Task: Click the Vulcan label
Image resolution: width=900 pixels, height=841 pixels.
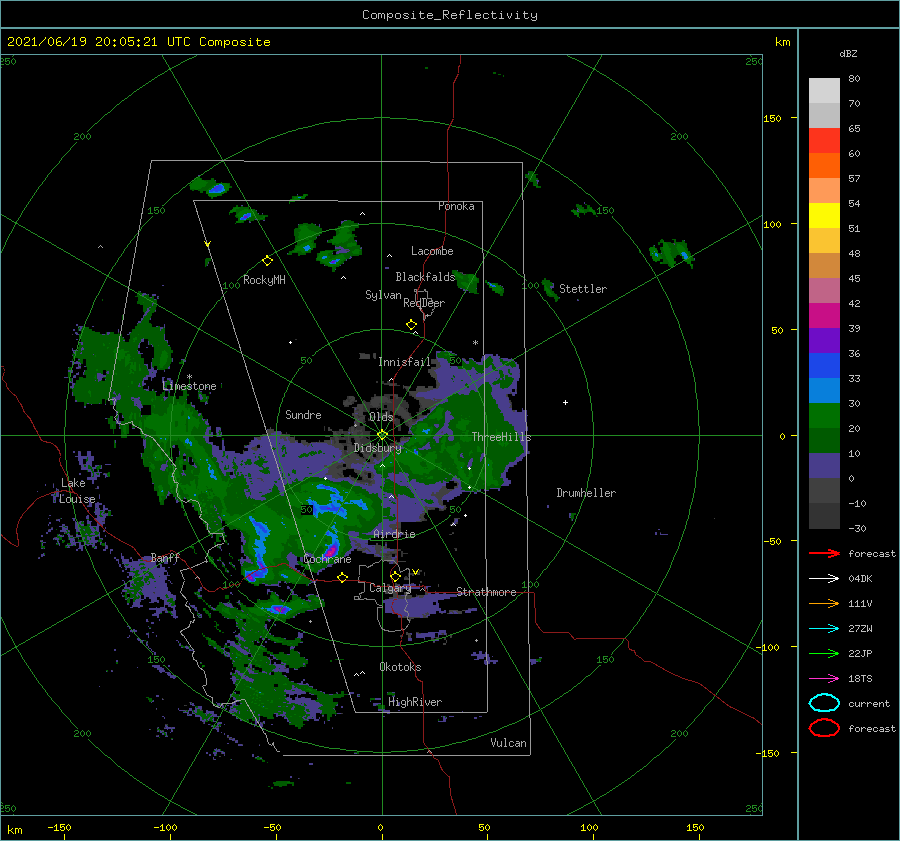Action: pyautogui.click(x=508, y=743)
